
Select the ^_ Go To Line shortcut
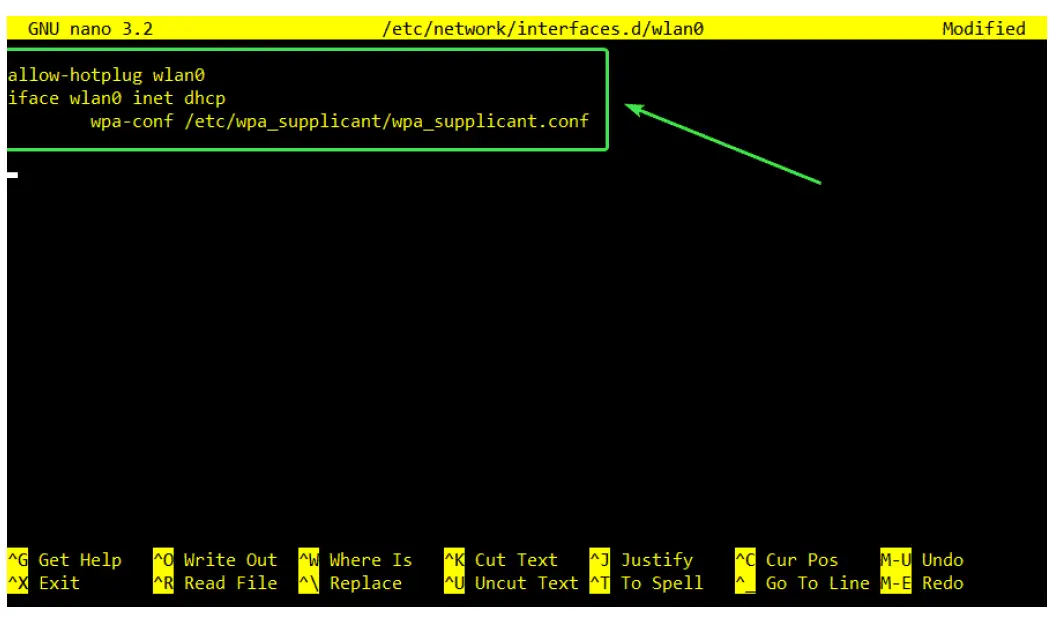pyautogui.click(x=802, y=583)
